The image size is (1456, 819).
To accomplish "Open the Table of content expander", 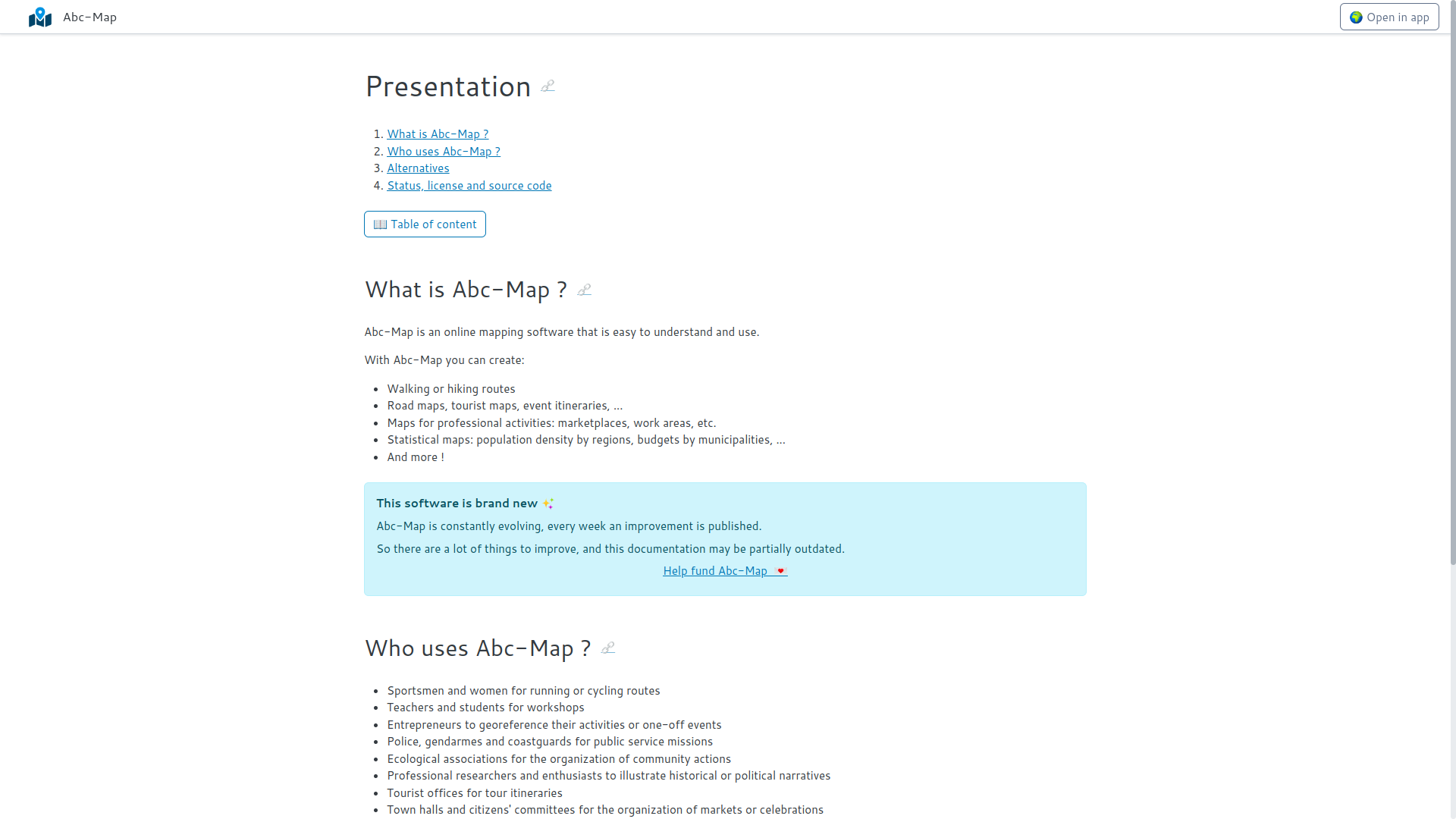I will pos(425,223).
